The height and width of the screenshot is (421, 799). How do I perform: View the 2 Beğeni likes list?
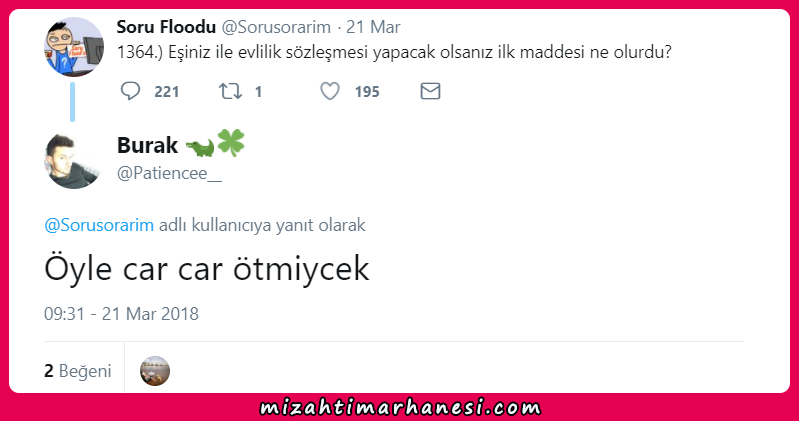(x=77, y=371)
